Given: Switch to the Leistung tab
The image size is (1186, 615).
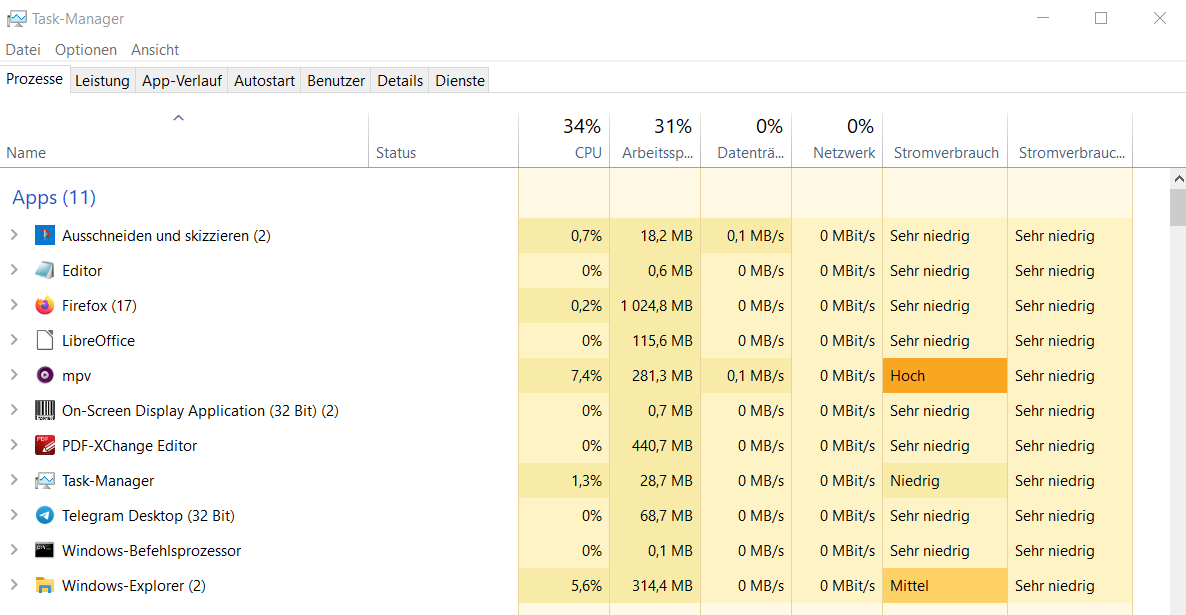Looking at the screenshot, I should point(102,81).
